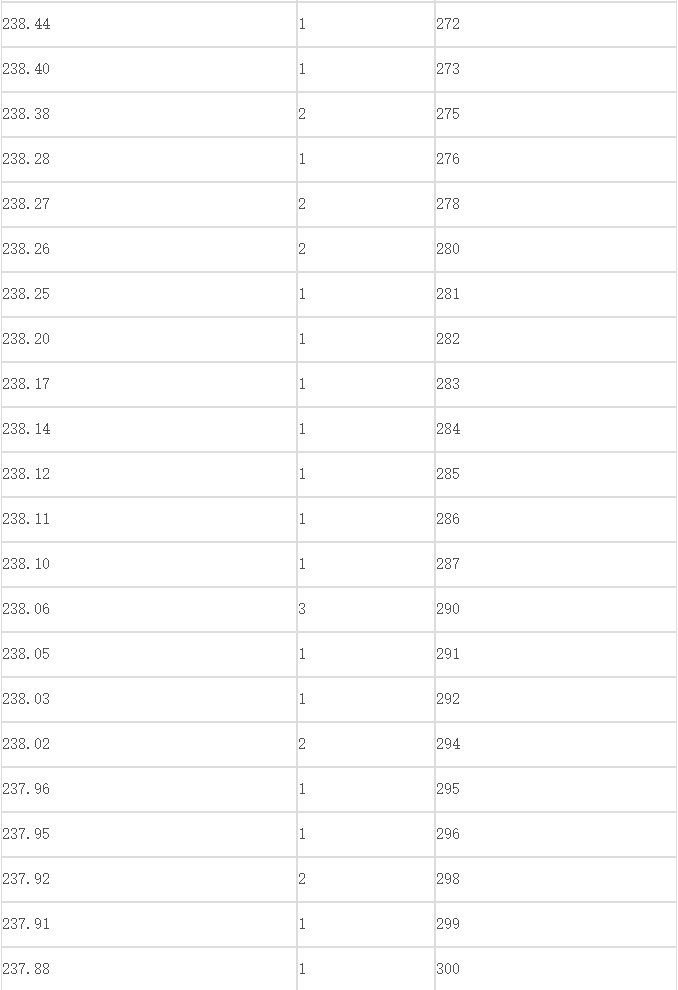Click the rank cell 278
This screenshot has width=678, height=990.
[x=555, y=204]
